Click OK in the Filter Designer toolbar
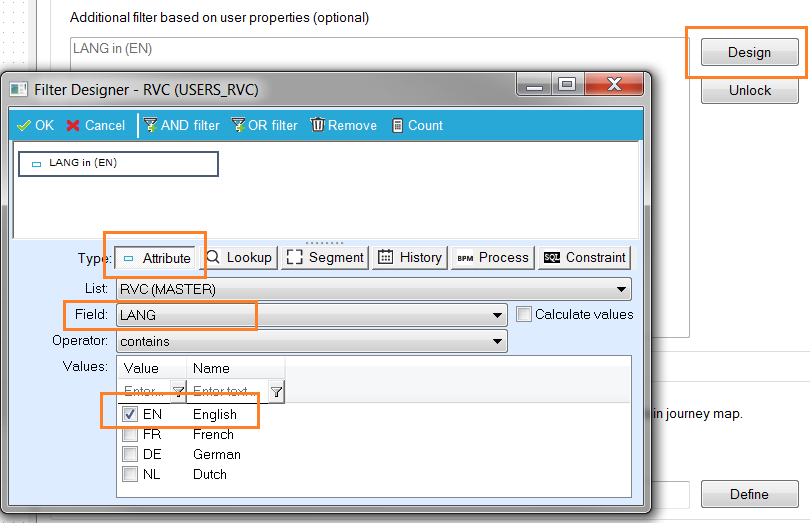The image size is (810, 523). click(x=35, y=126)
